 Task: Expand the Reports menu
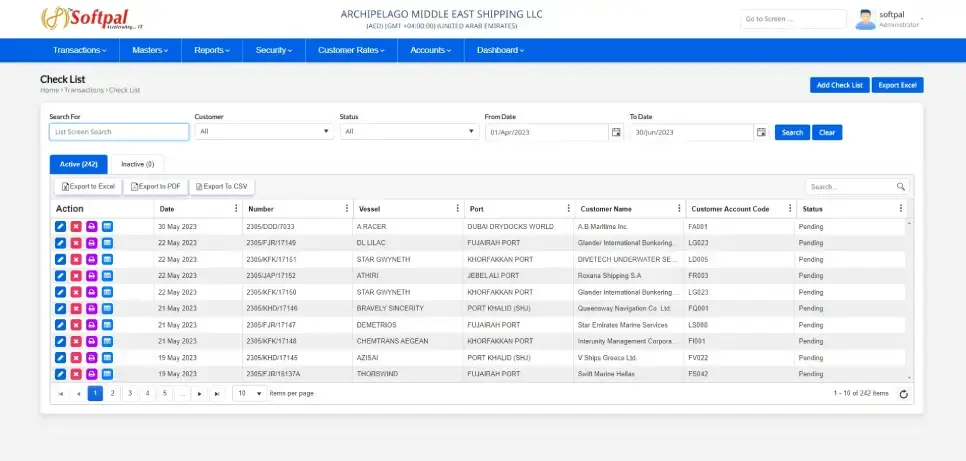pyautogui.click(x=212, y=50)
